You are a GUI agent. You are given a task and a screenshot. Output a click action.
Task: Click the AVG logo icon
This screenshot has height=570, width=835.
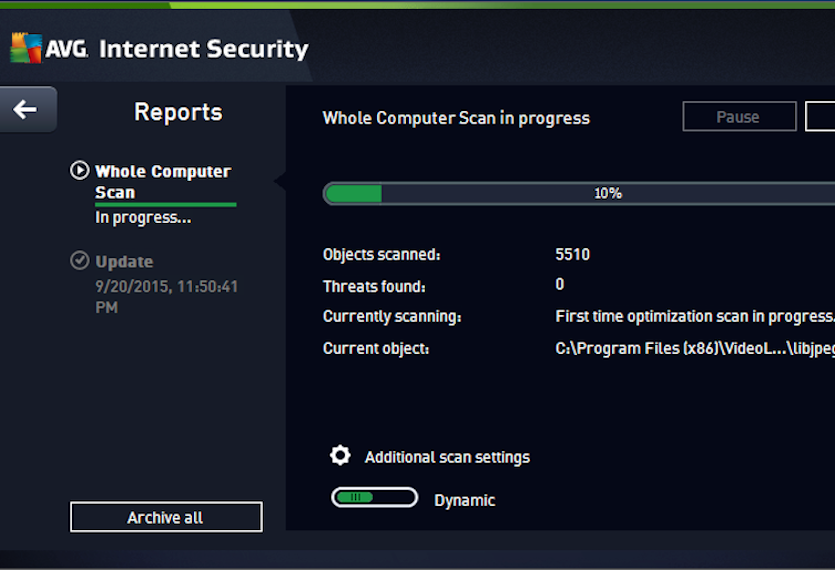26,48
